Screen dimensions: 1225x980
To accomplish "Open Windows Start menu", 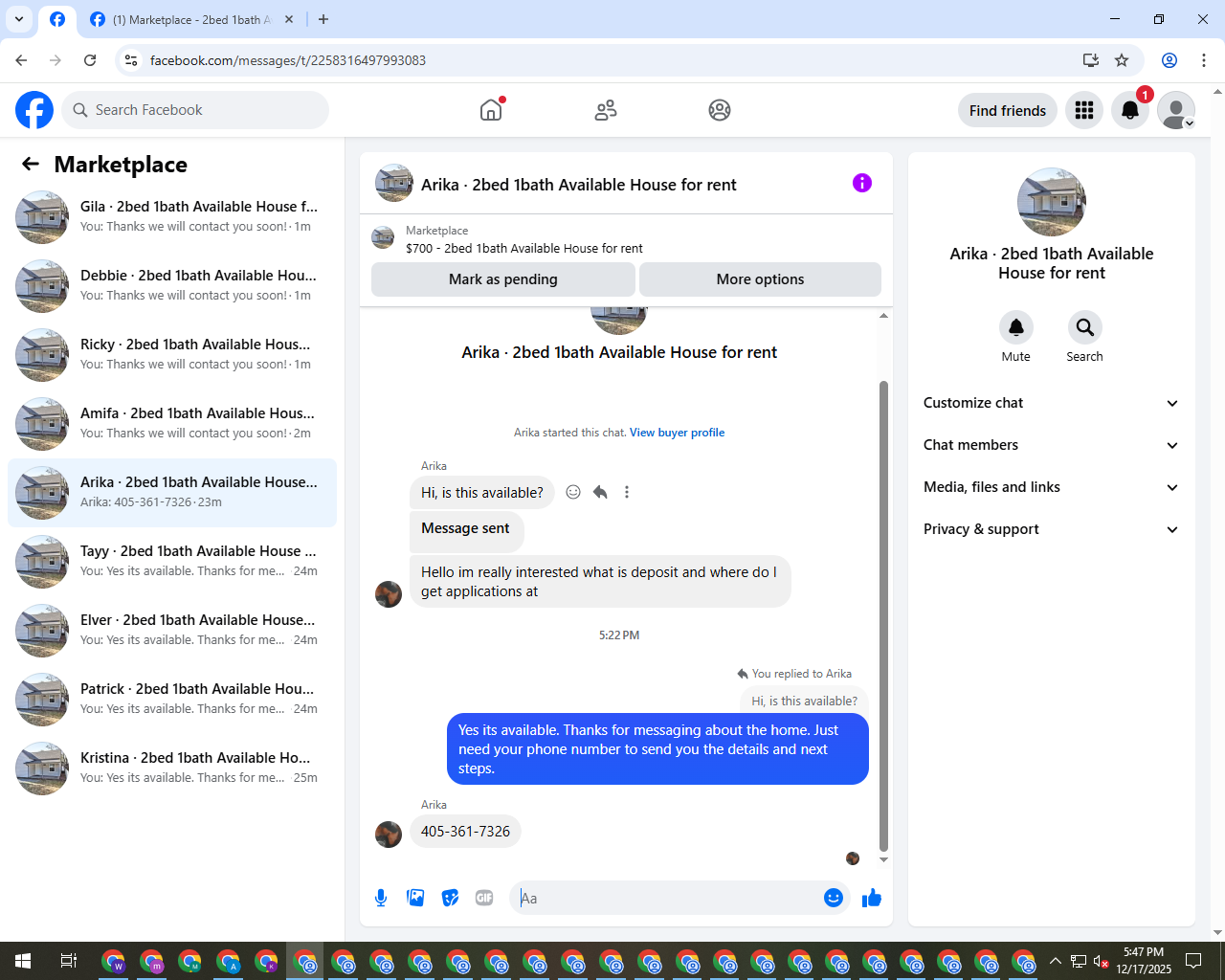I will click(x=23, y=961).
